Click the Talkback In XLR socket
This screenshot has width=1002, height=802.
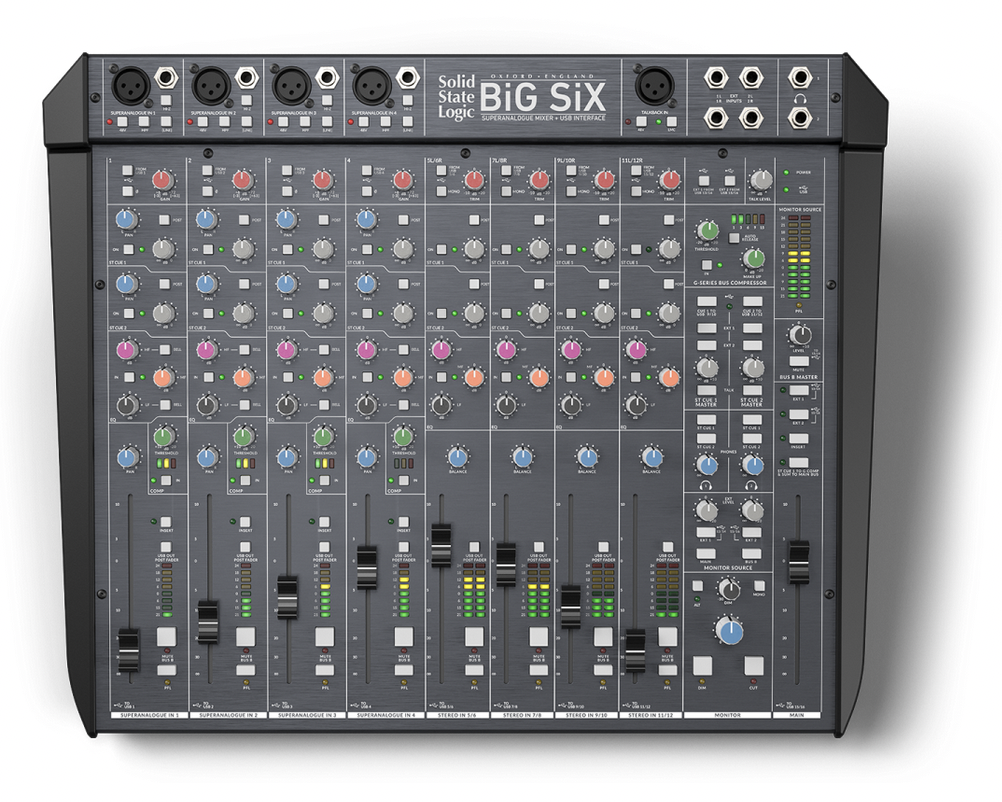(x=656, y=86)
